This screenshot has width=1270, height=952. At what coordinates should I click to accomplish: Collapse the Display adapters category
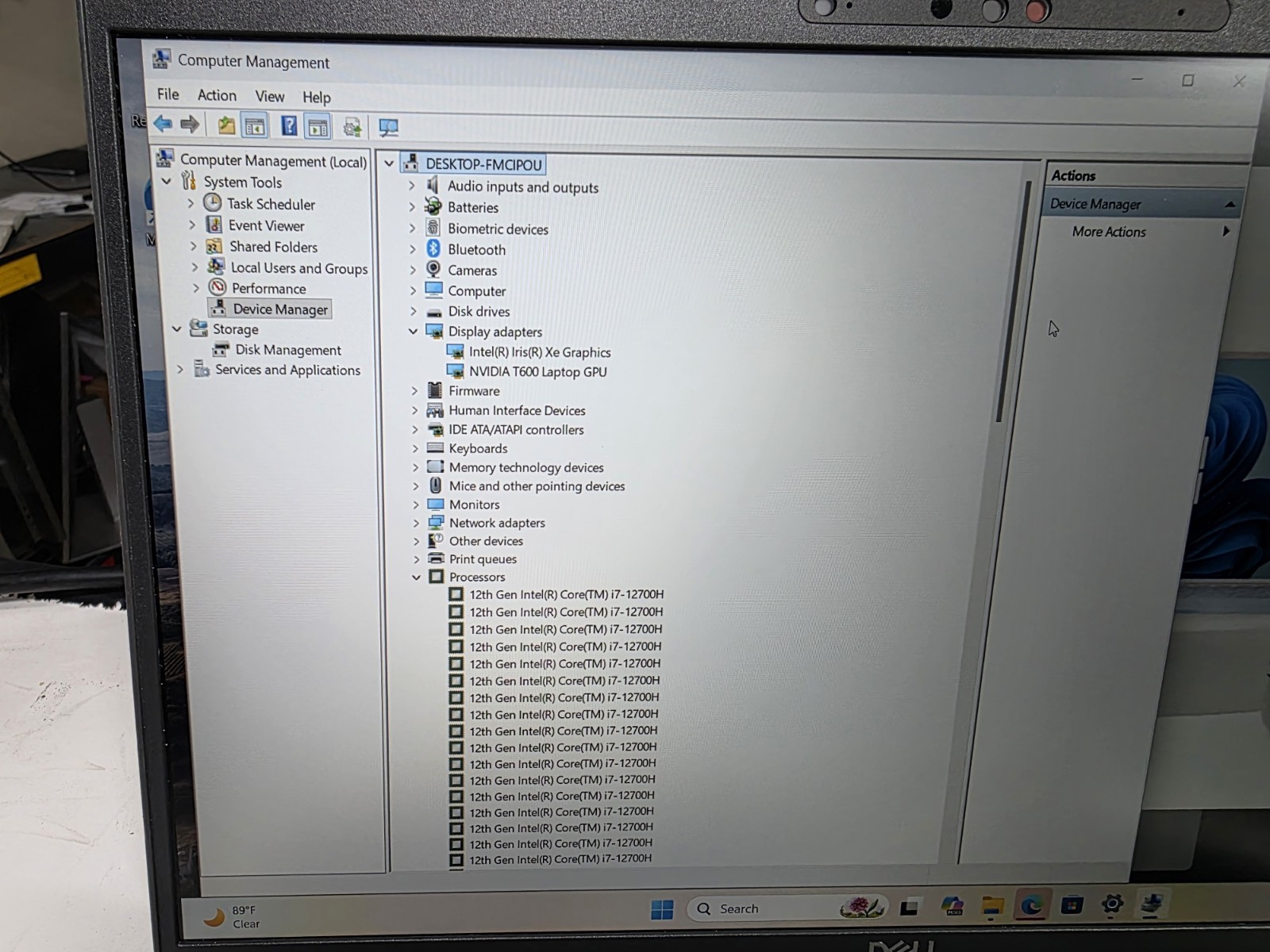coord(413,332)
